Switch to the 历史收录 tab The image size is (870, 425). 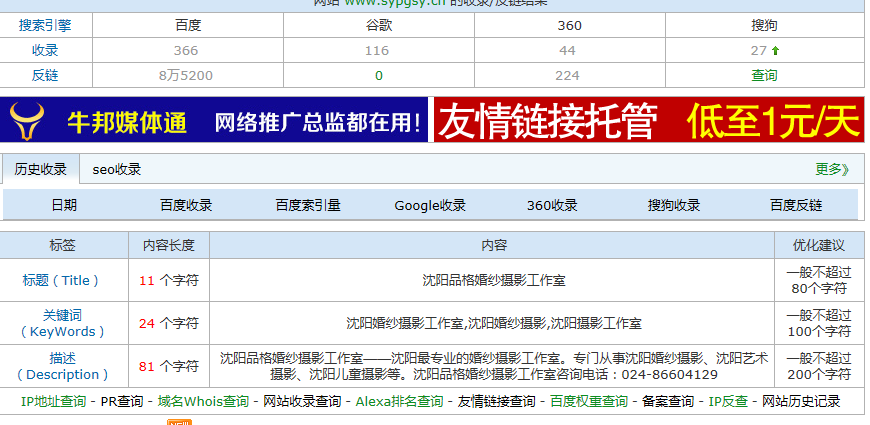click(41, 169)
